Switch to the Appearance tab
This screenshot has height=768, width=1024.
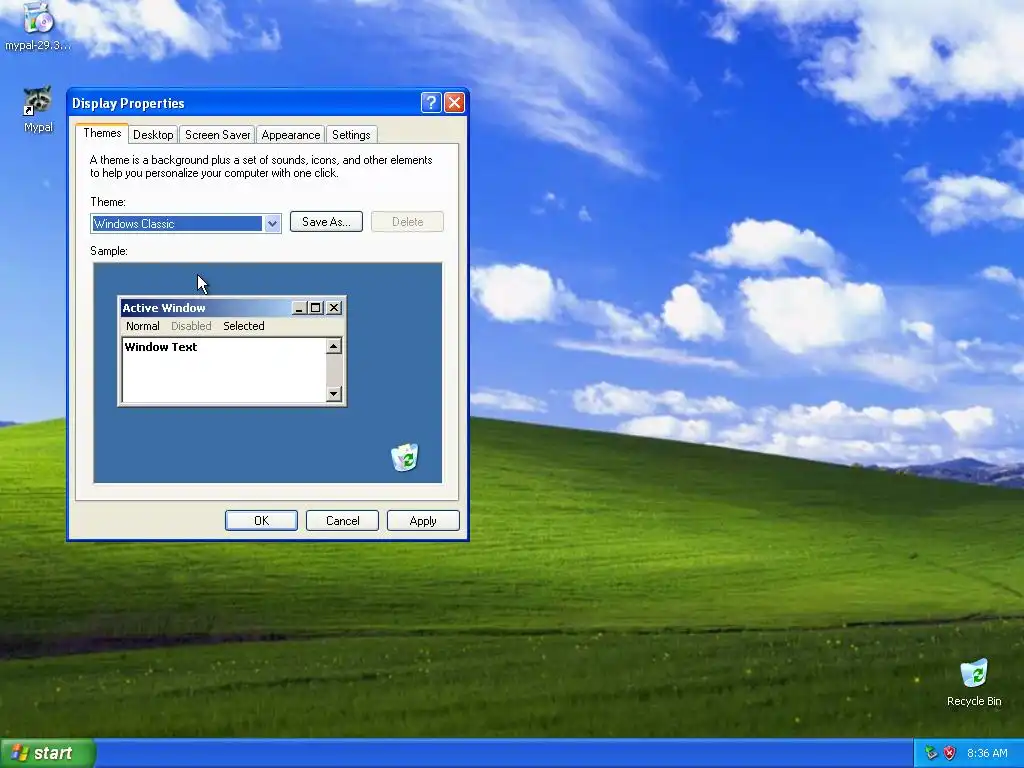pos(291,135)
